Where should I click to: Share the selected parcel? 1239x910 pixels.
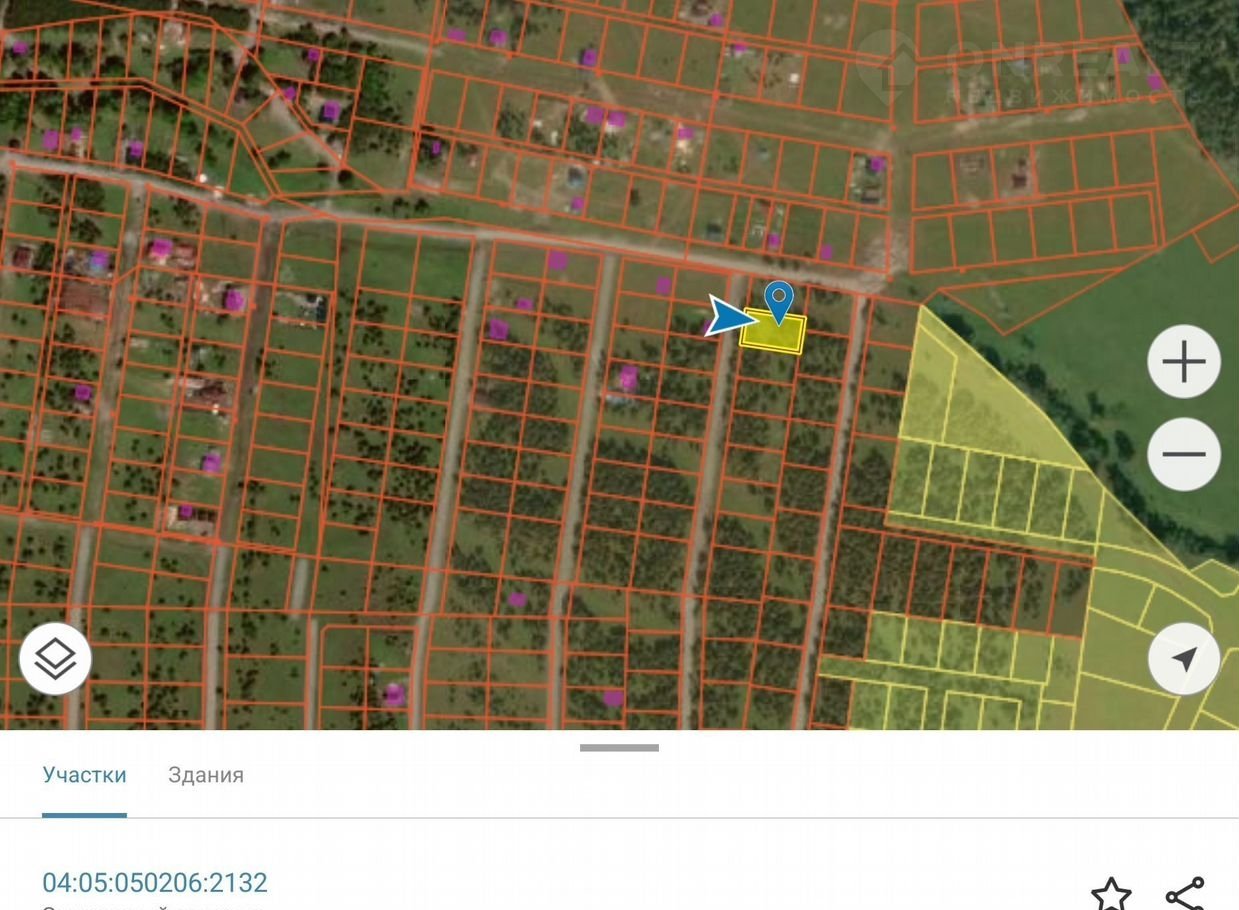click(x=1185, y=893)
